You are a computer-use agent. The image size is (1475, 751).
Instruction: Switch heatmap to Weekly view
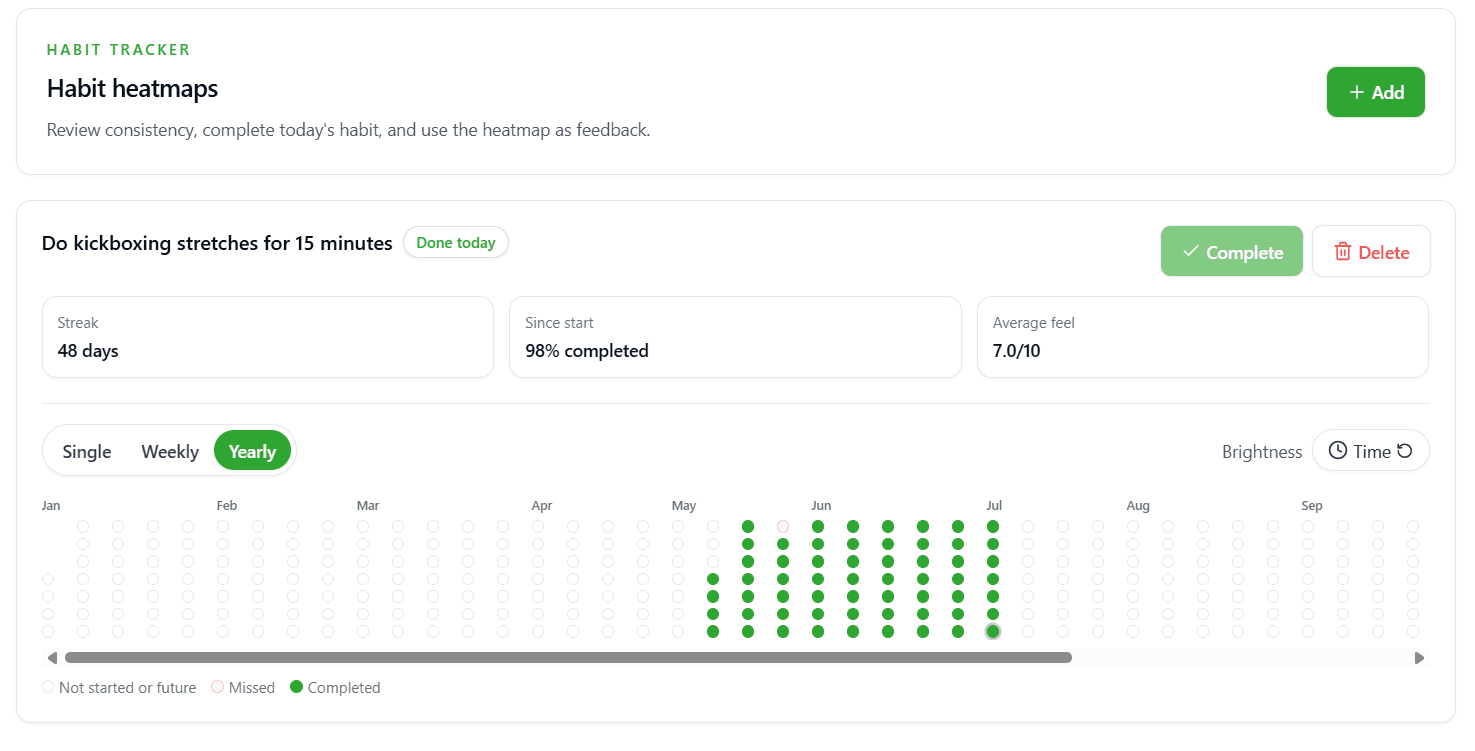170,451
